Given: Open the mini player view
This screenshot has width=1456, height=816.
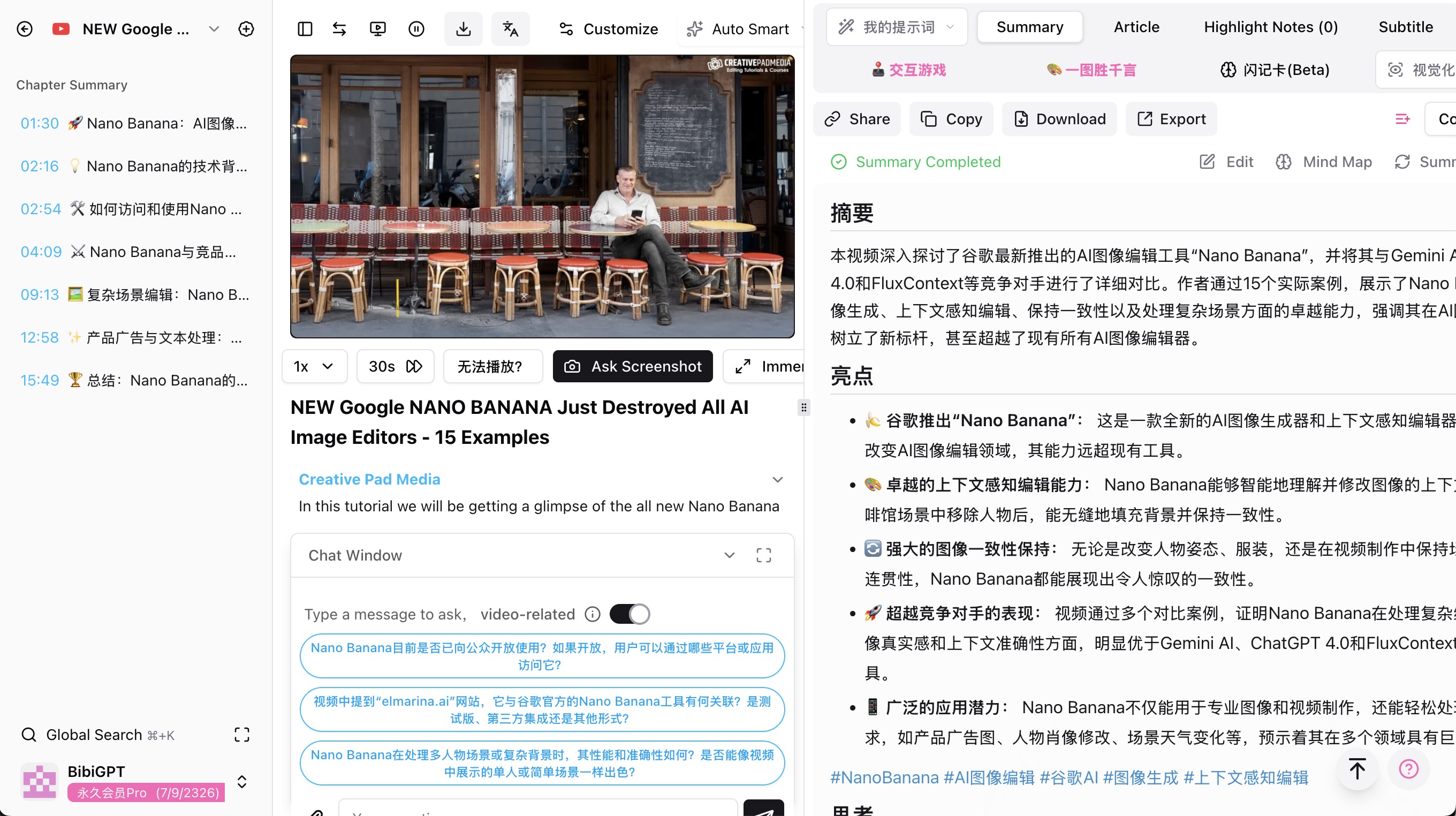Looking at the screenshot, I should pos(377,28).
